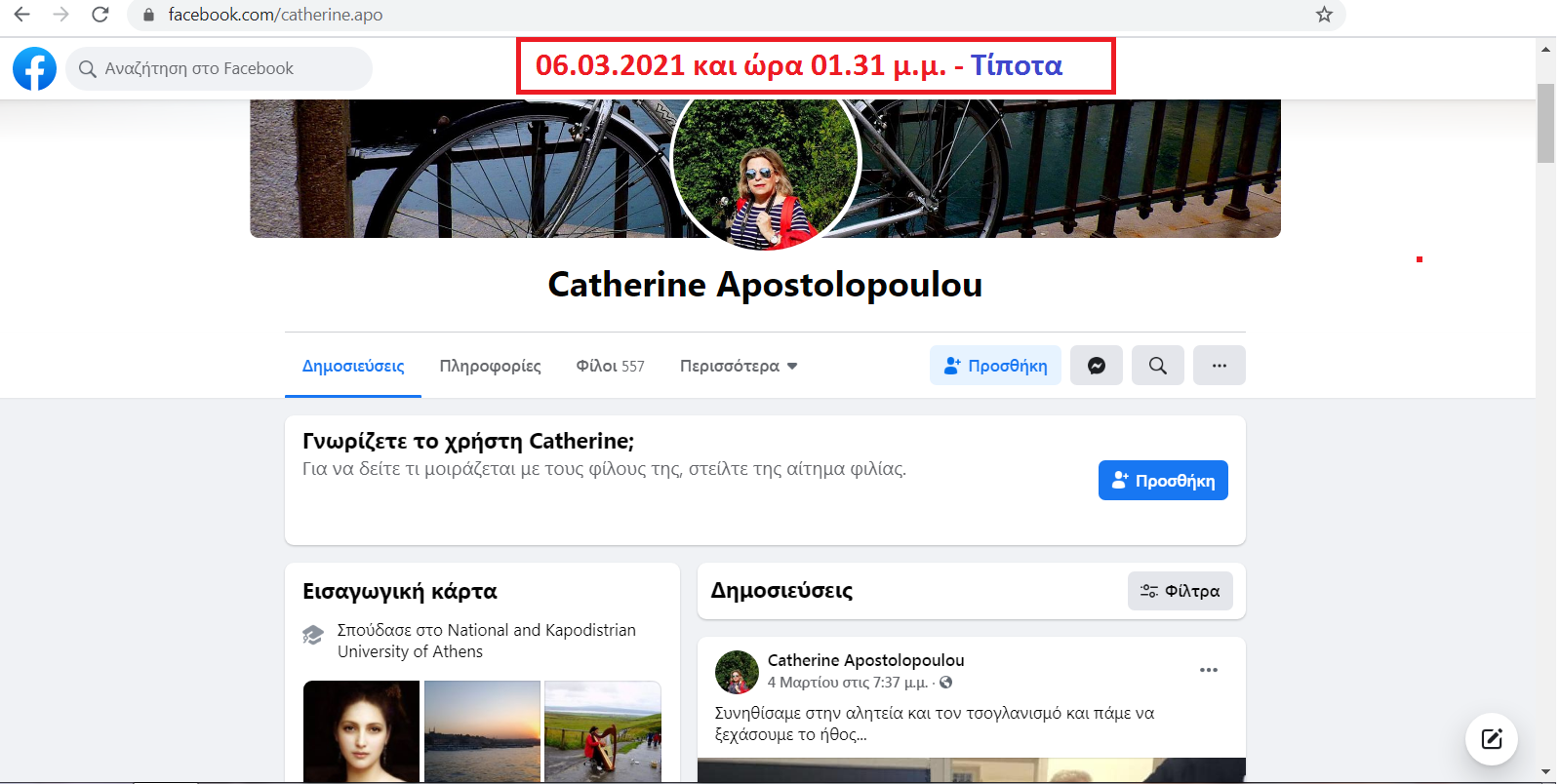Click the Γνωρίζετε το χρήστη Catherine; heading
Viewport: 1561px width, 784px height.
click(468, 442)
